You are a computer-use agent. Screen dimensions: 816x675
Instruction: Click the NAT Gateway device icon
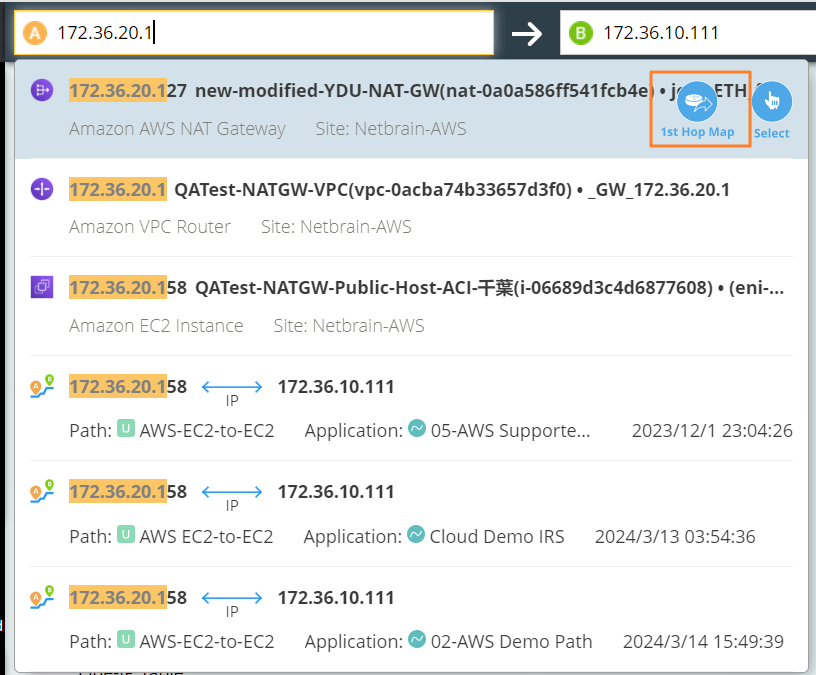[42, 90]
